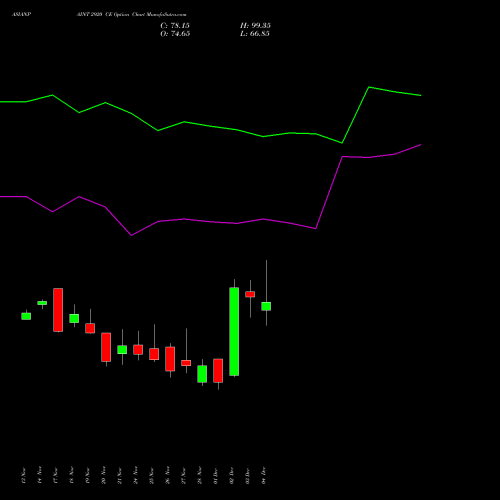Click the close price value C: 78.15

(x=175, y=26)
